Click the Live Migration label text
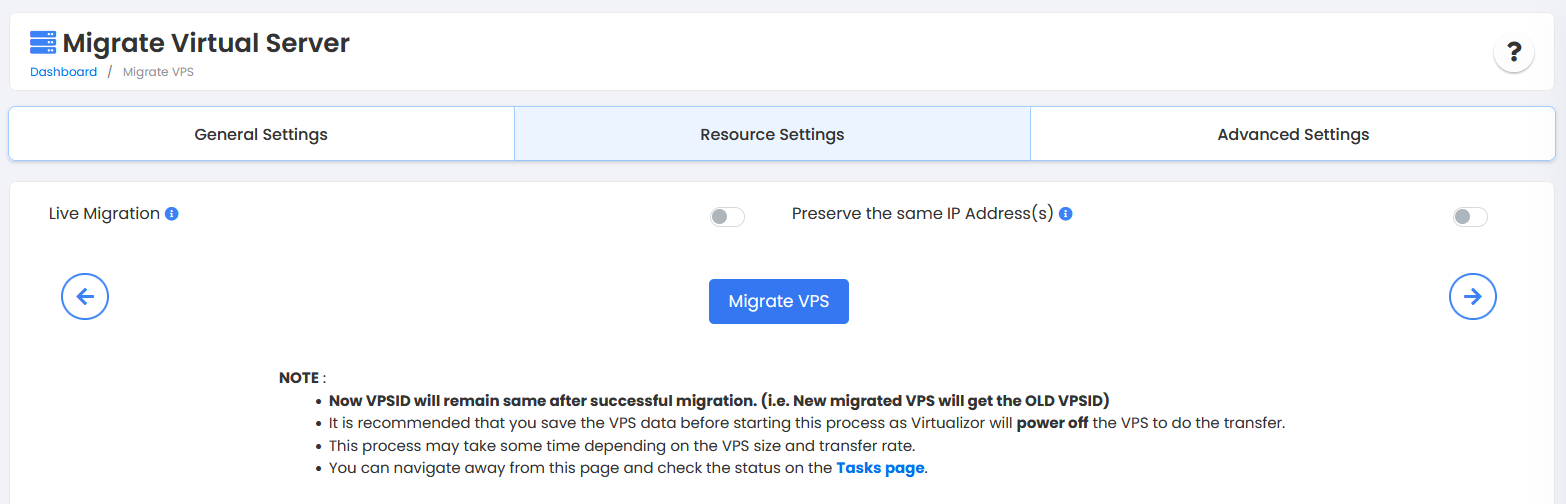 [104, 213]
